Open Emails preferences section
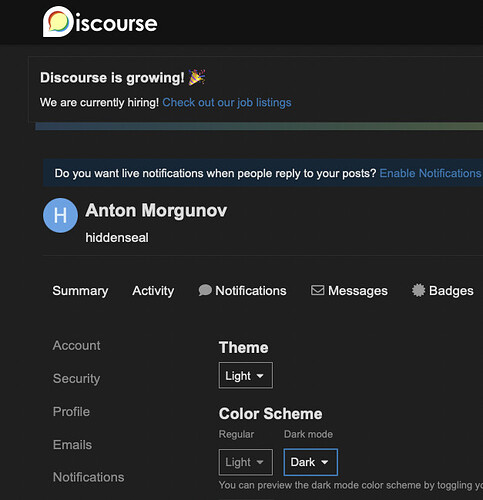This screenshot has height=500, width=483. tap(72, 445)
